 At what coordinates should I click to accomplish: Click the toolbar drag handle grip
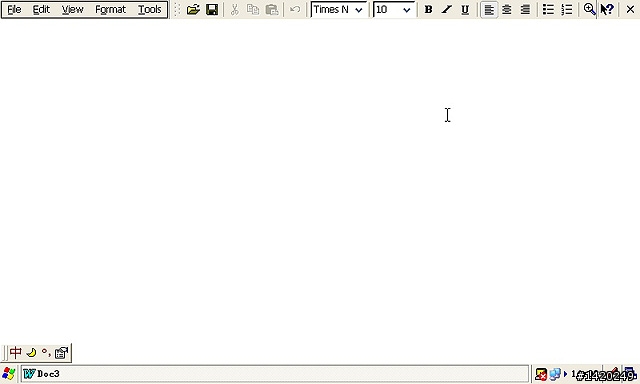pyautogui.click(x=177, y=9)
